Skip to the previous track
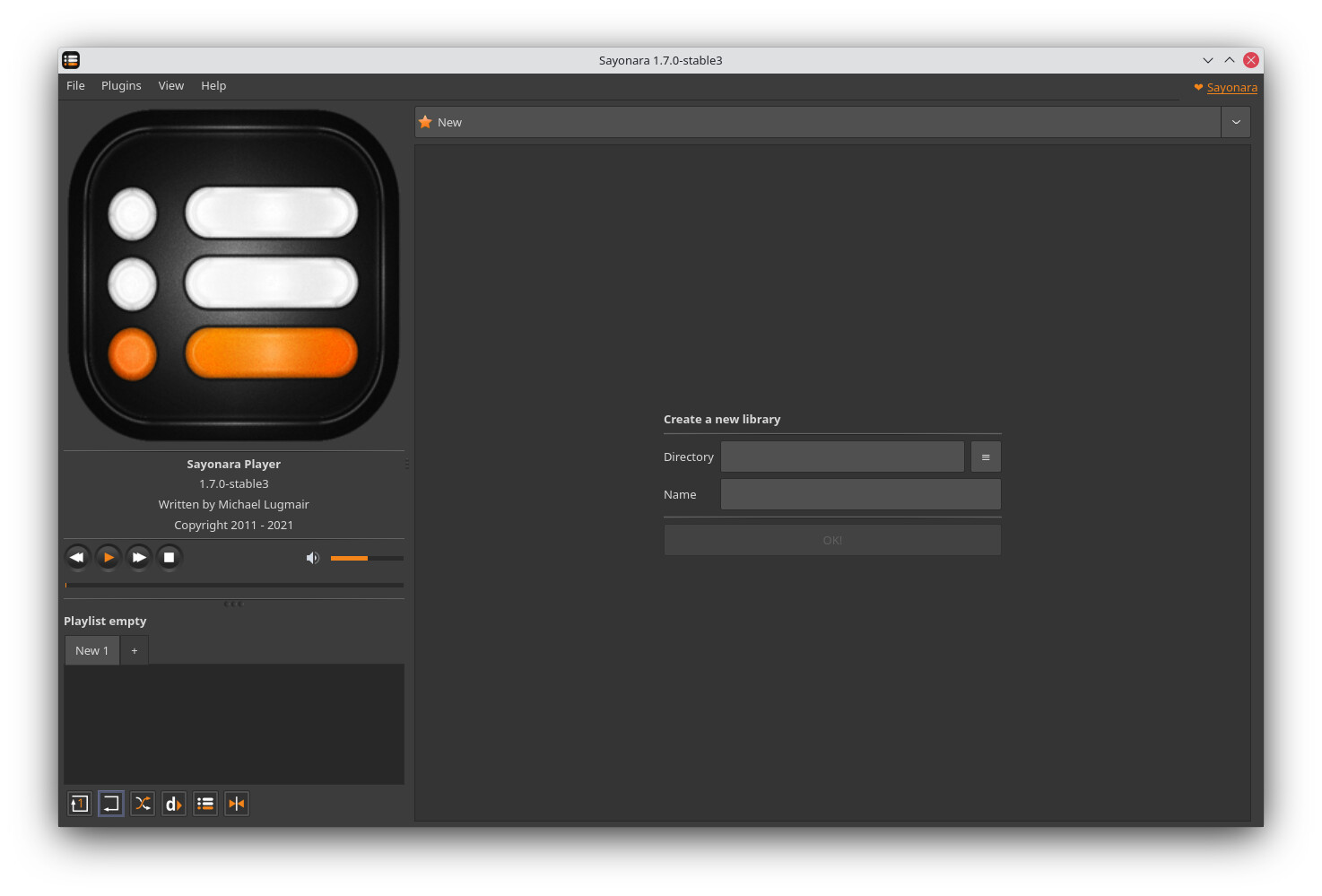Viewport: 1322px width, 896px height. [x=77, y=558]
